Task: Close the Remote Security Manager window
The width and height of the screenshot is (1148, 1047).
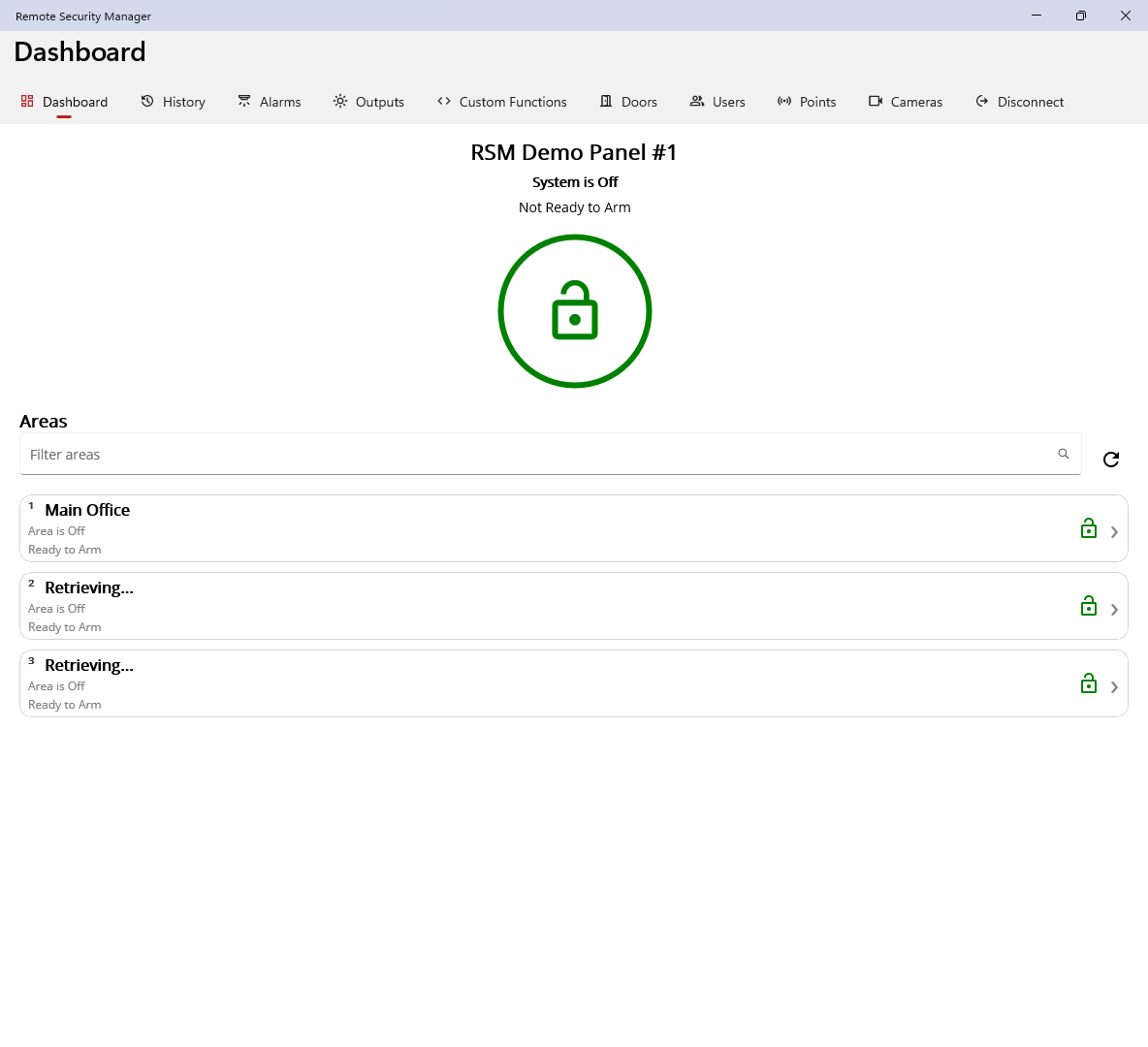Action: point(1126,16)
